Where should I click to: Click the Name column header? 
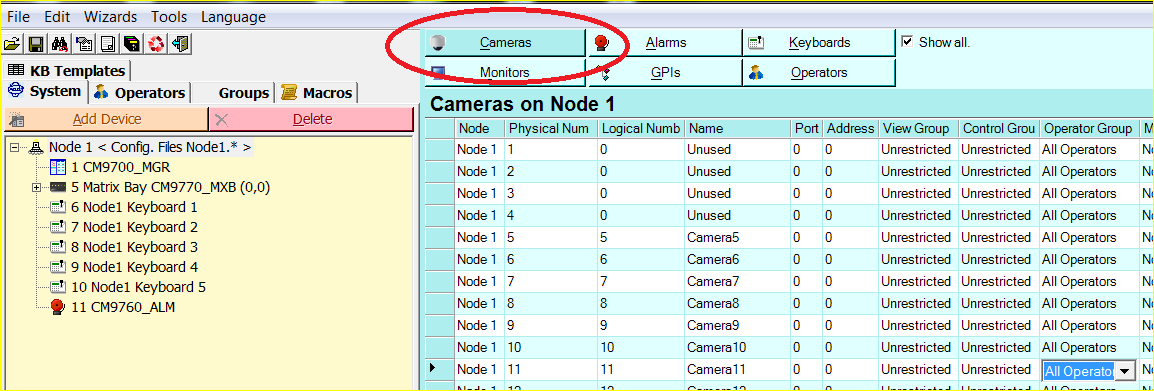(737, 129)
